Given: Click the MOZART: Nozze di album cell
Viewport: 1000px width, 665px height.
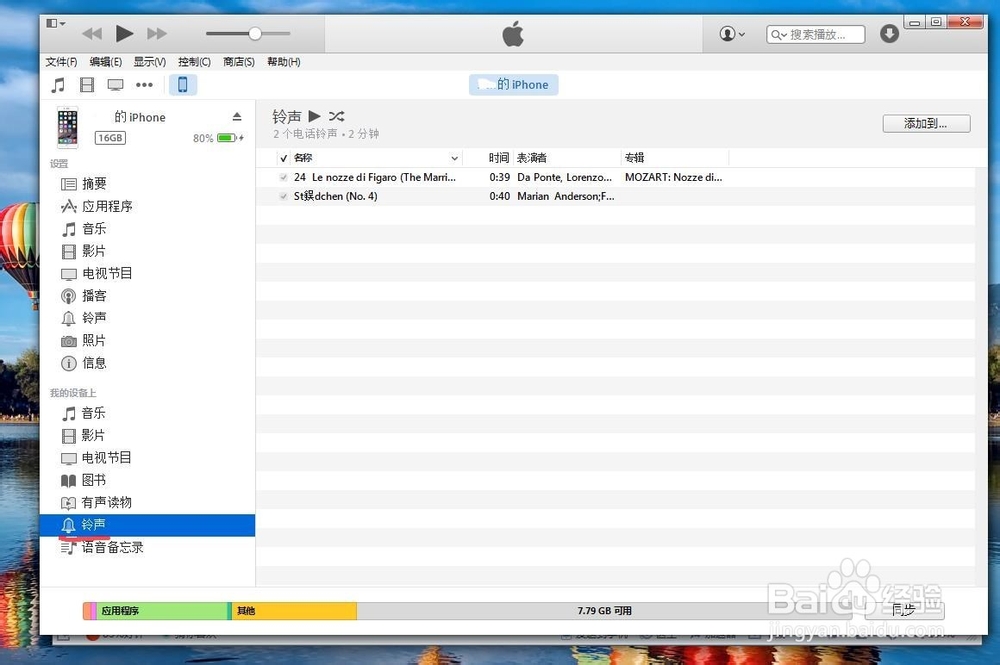Looking at the screenshot, I should [673, 177].
